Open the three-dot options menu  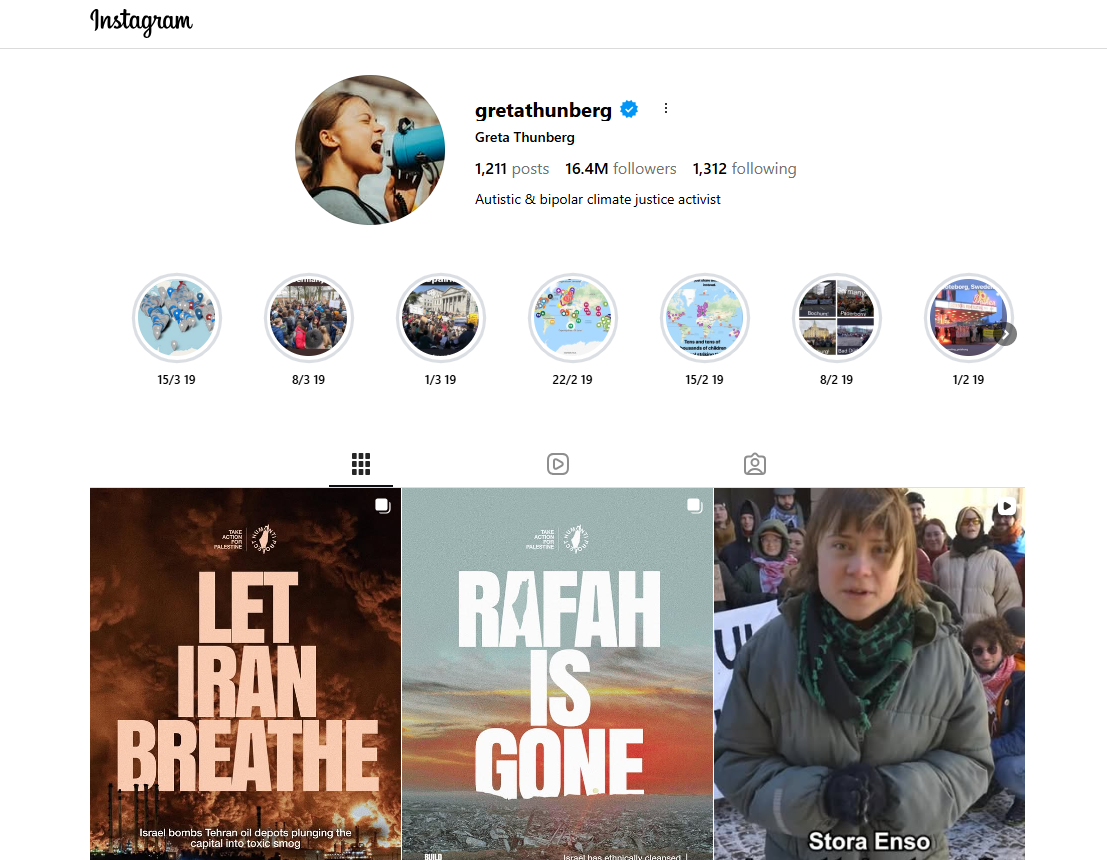666,108
